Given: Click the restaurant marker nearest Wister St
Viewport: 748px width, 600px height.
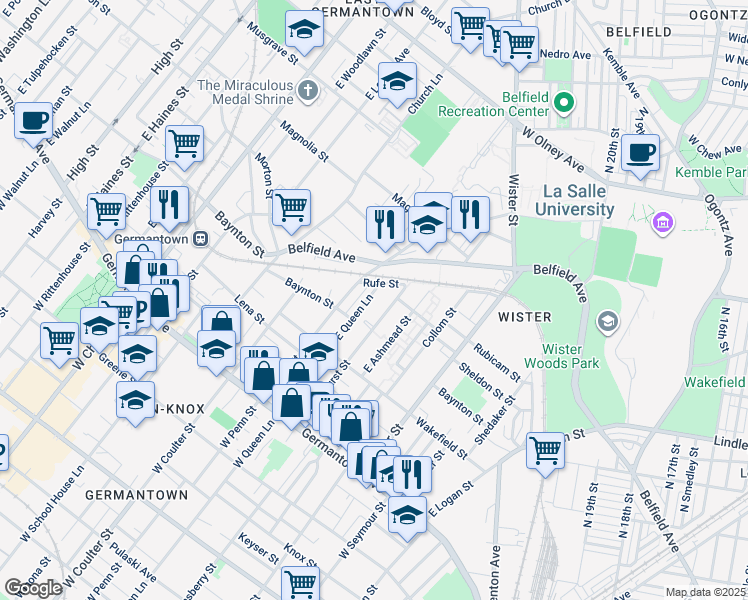Looking at the screenshot, I should [470, 217].
